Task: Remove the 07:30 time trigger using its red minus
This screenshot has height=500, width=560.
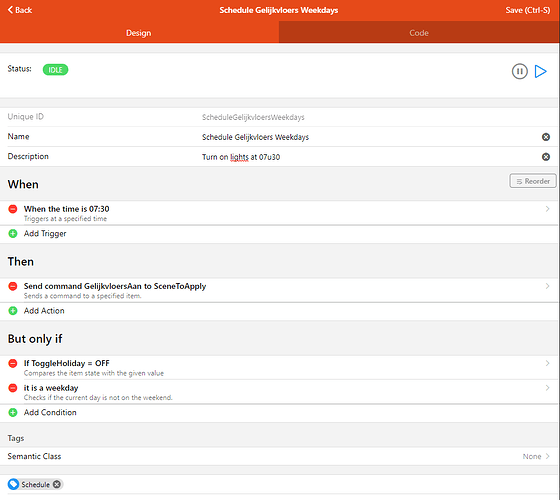Action: coord(13,209)
